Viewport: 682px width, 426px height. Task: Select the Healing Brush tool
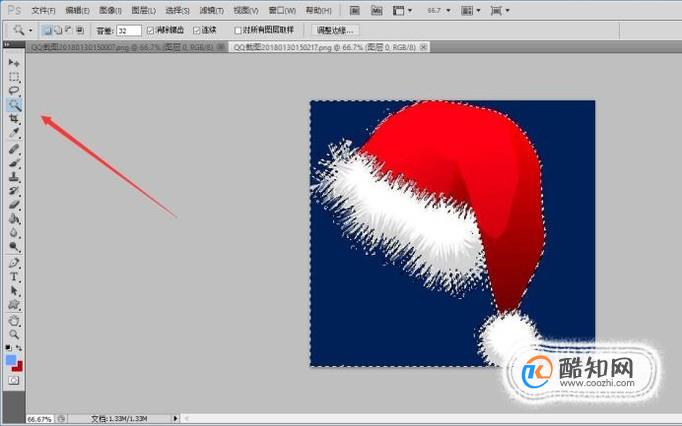(14, 149)
